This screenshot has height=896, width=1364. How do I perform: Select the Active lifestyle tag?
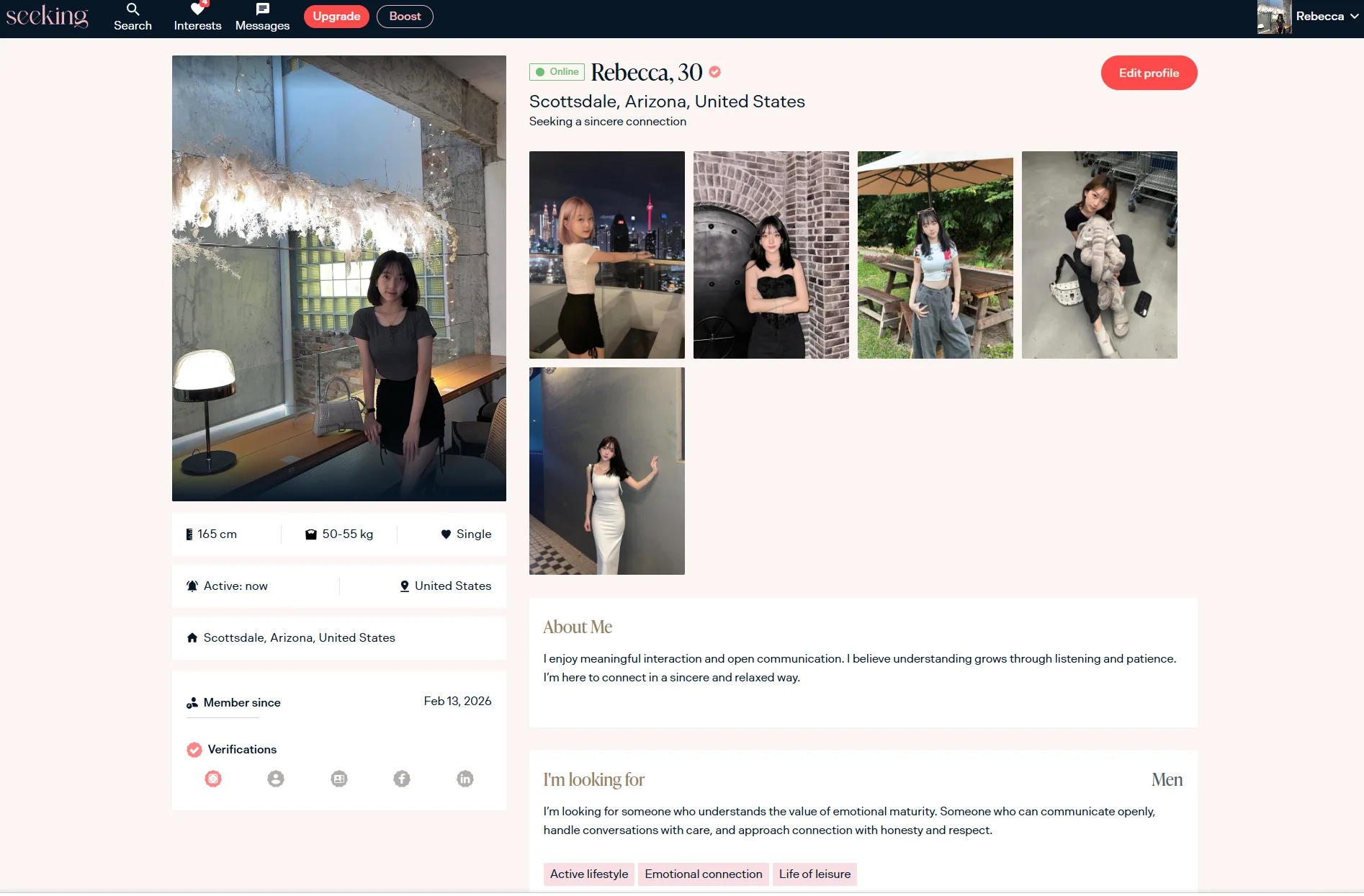click(x=588, y=874)
